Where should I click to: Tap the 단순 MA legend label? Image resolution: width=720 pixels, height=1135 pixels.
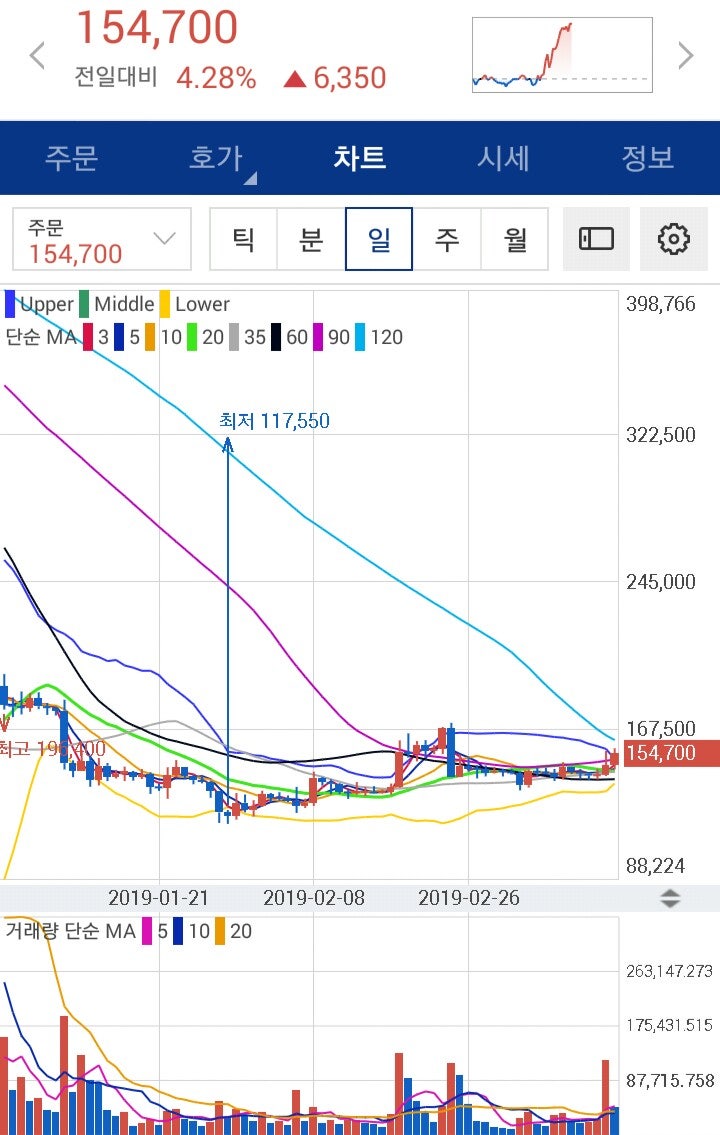click(41, 337)
